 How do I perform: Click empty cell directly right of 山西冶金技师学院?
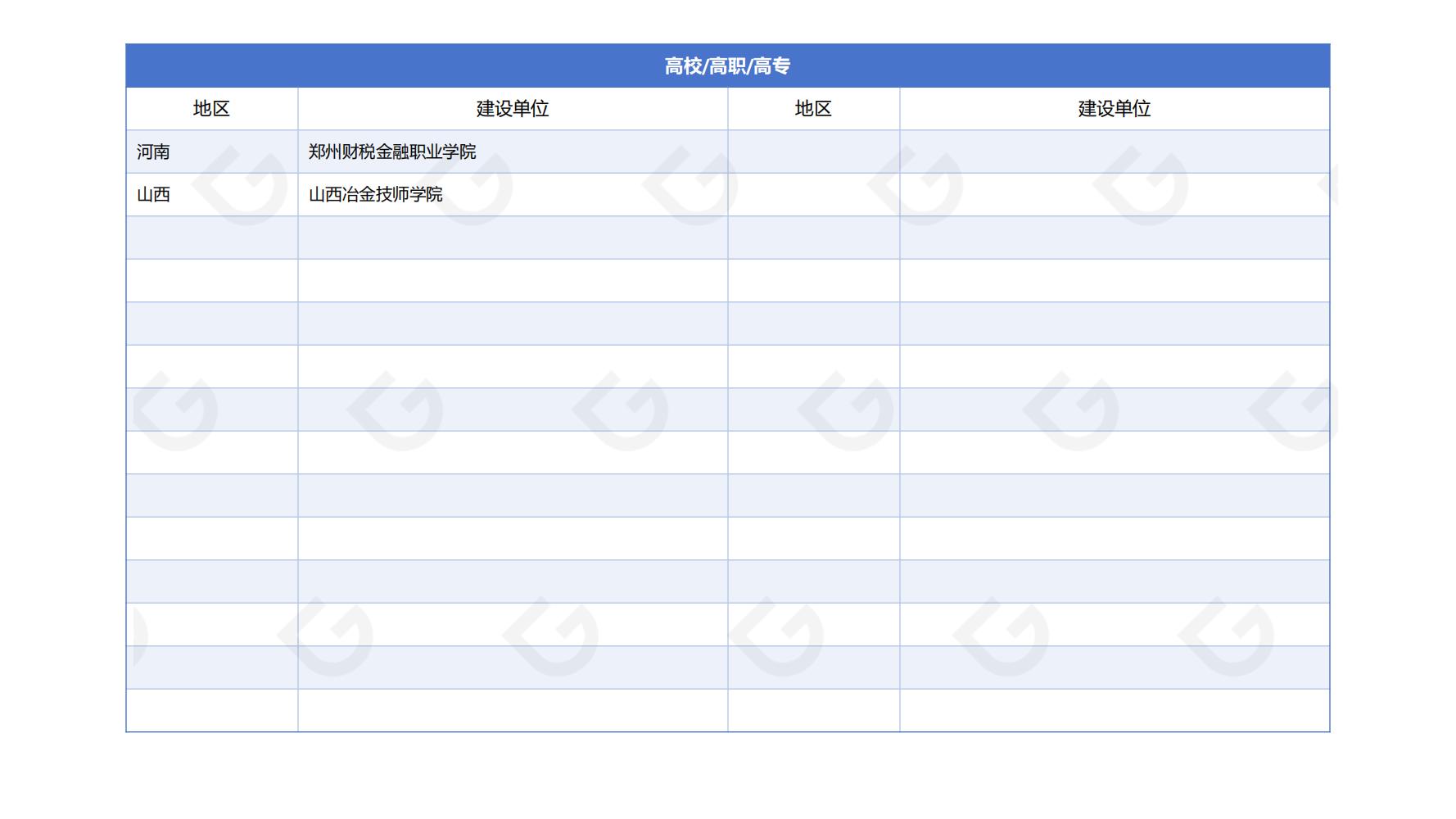[x=813, y=195]
